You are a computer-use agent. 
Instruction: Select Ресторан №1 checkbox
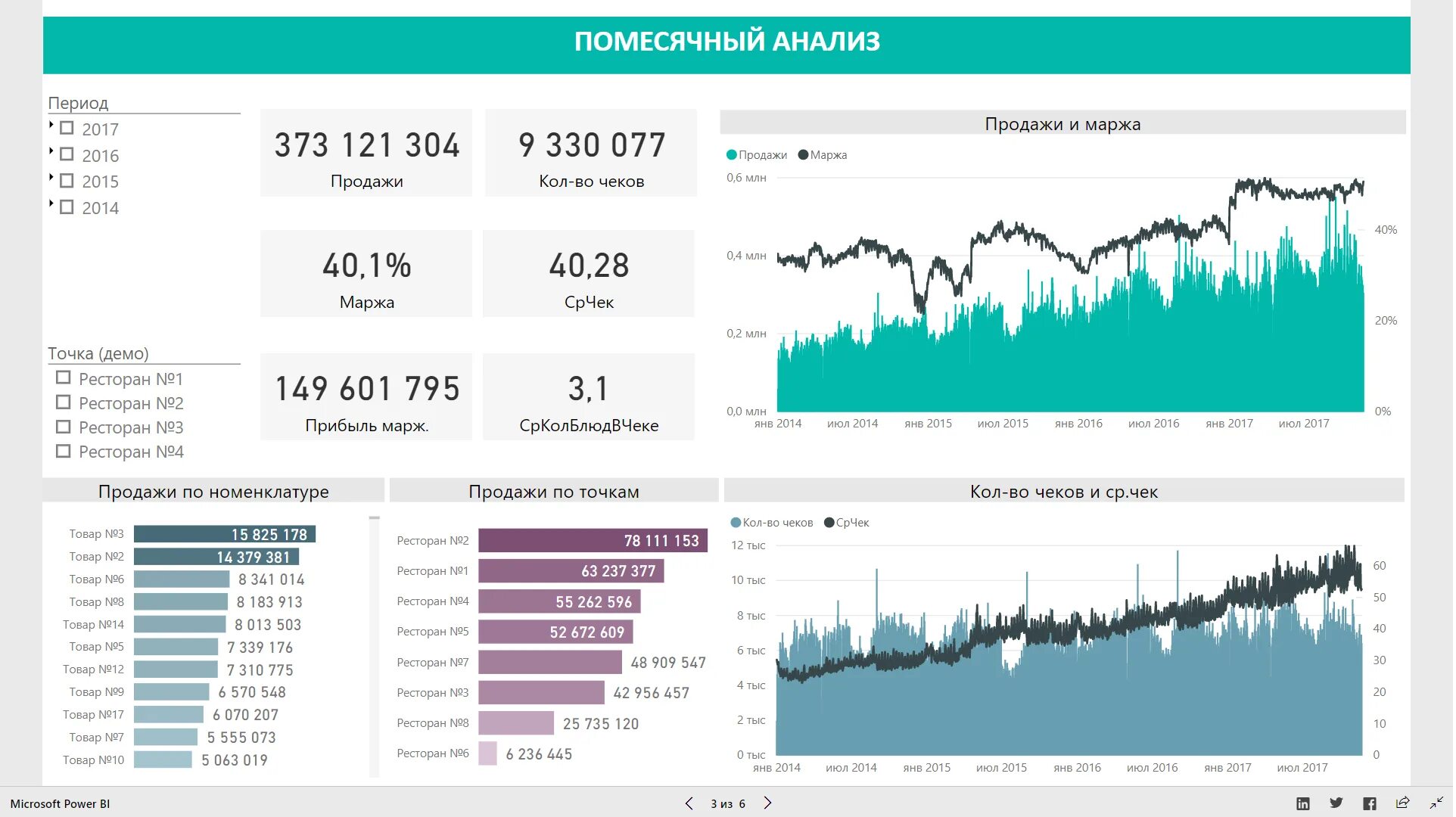click(64, 377)
